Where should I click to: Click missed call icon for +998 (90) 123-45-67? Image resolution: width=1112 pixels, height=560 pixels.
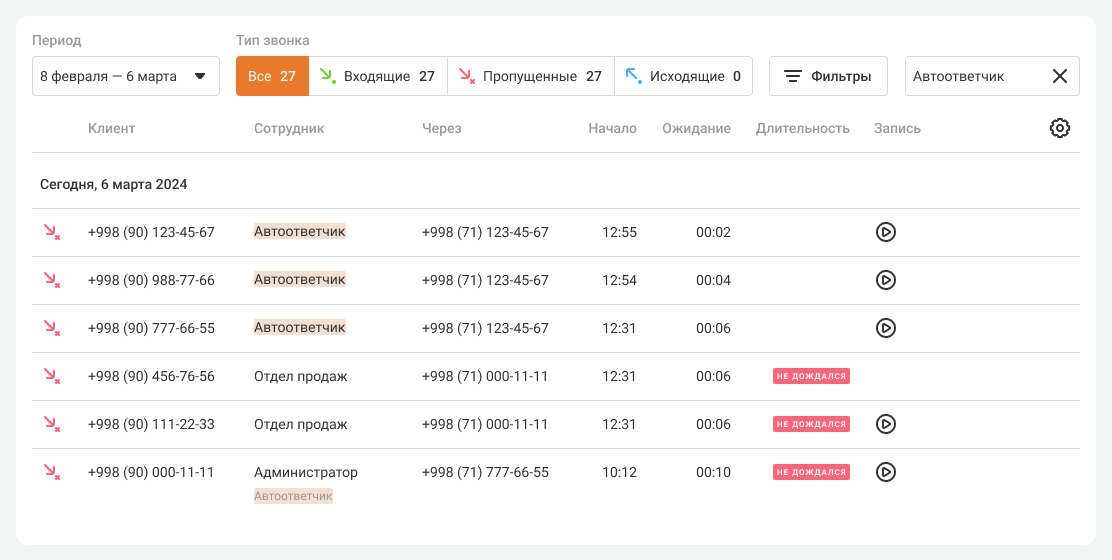pyautogui.click(x=51, y=232)
